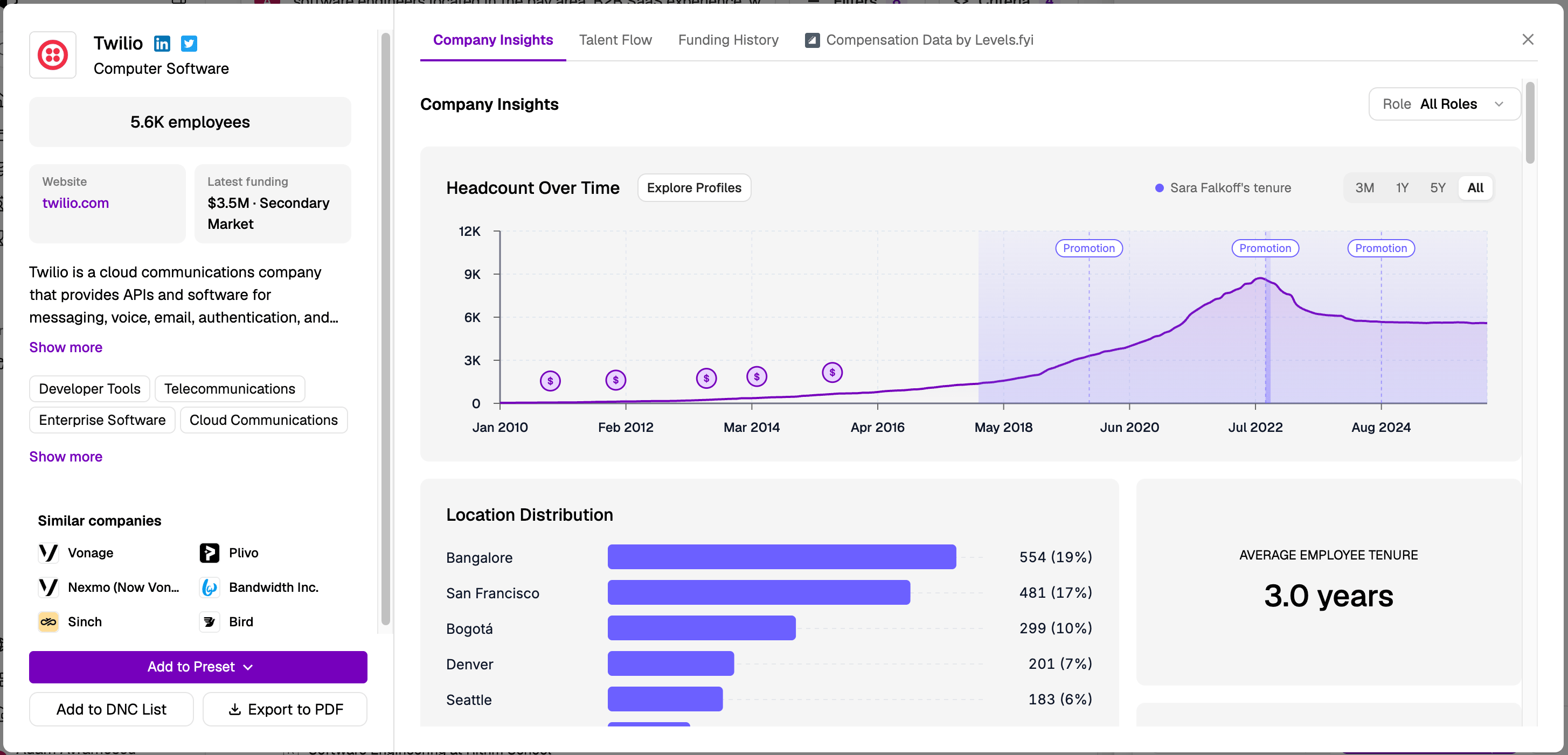1568x755 pixels.
Task: Click the Explore Profiles button
Action: tap(694, 188)
